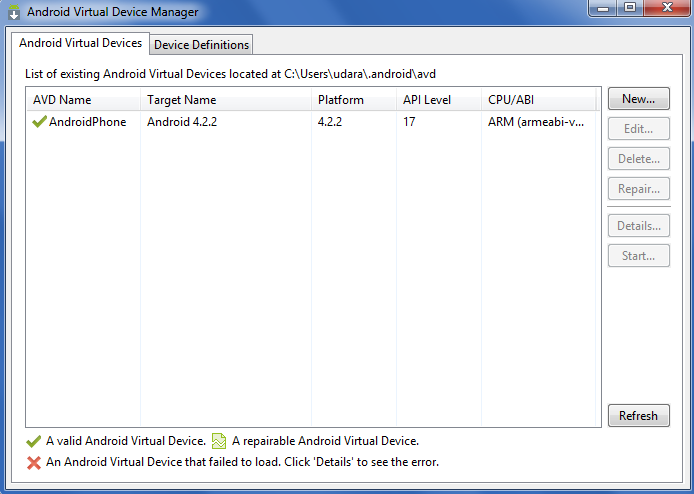694x494 pixels.
Task: Click the API Level column header
Action: [439, 100]
